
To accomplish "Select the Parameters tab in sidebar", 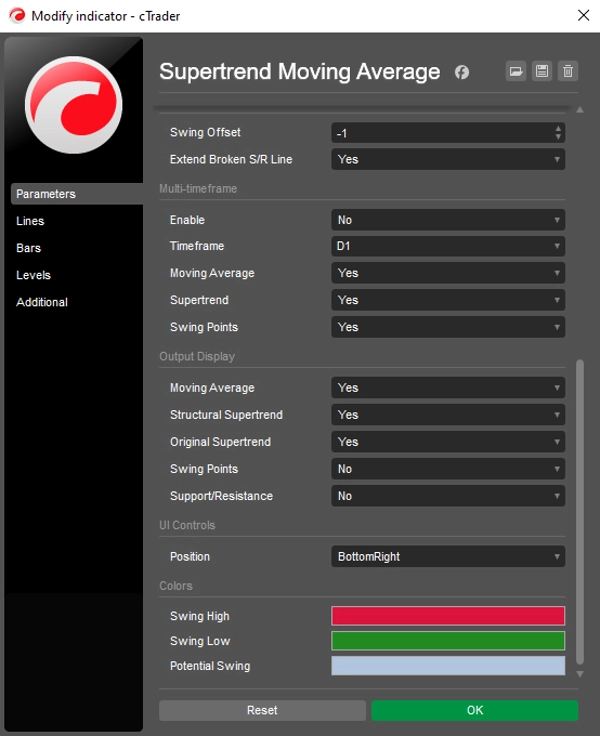I will click(x=77, y=194).
